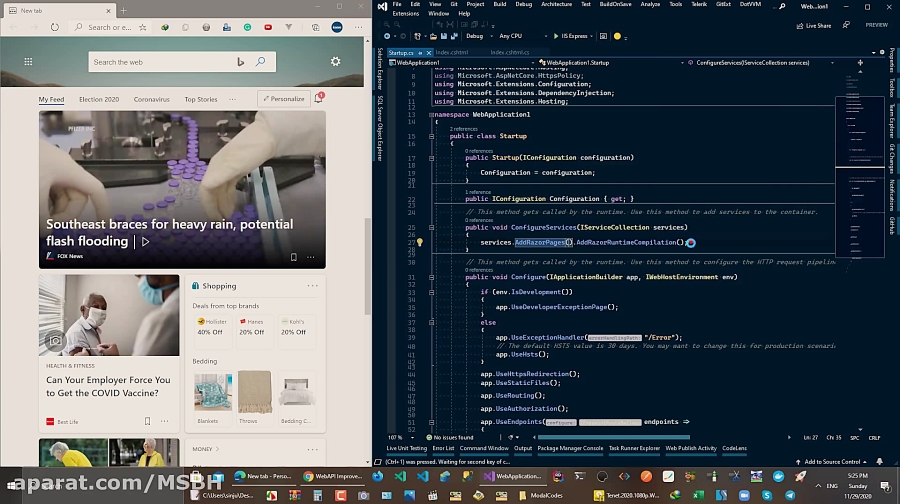Viewport: 900px width, 504px height.
Task: Click the Live Share button
Action: (814, 25)
